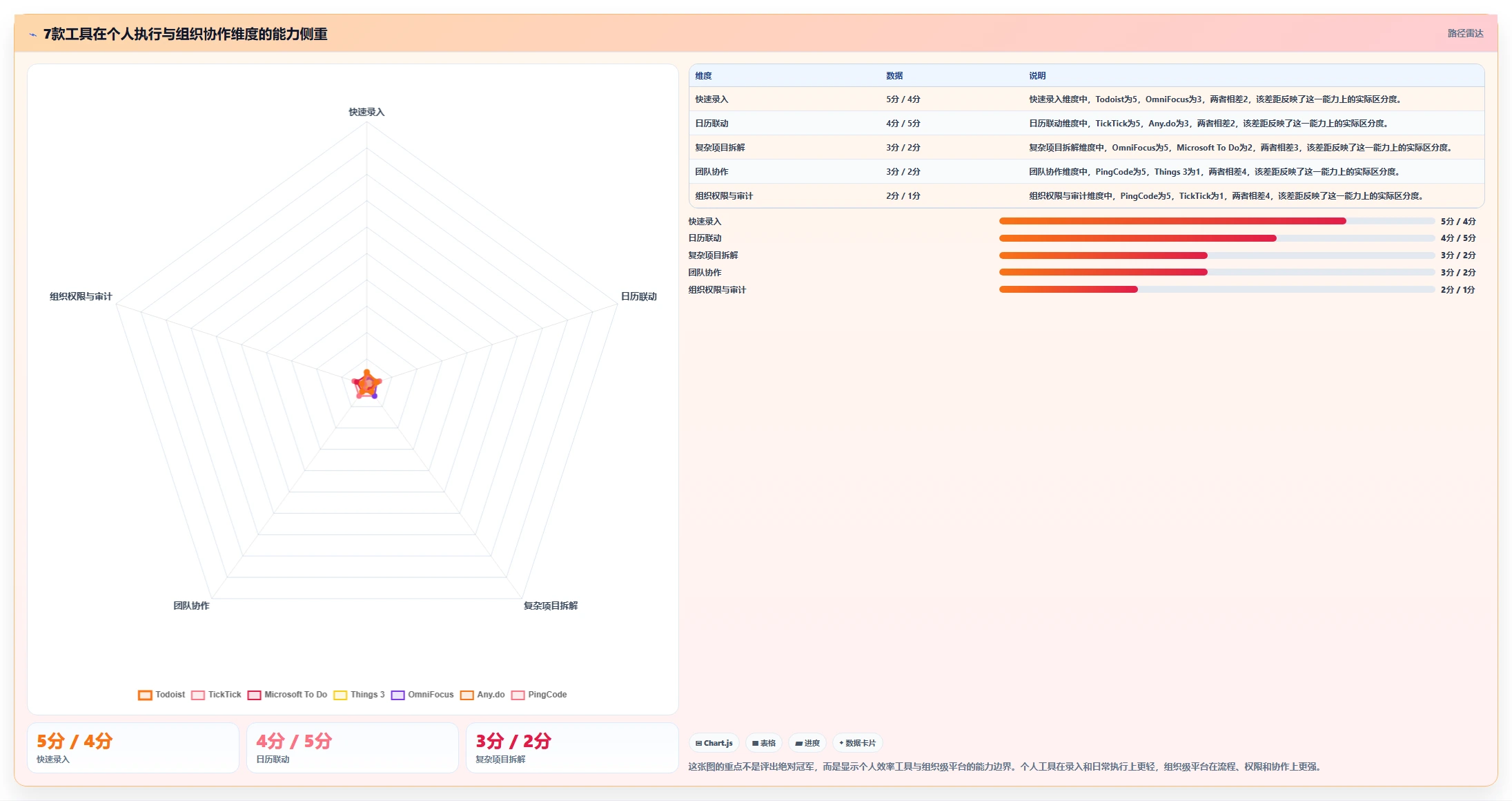Click the 数据卡片 tag chip
Screen dimensions: 1512x801
[858, 743]
